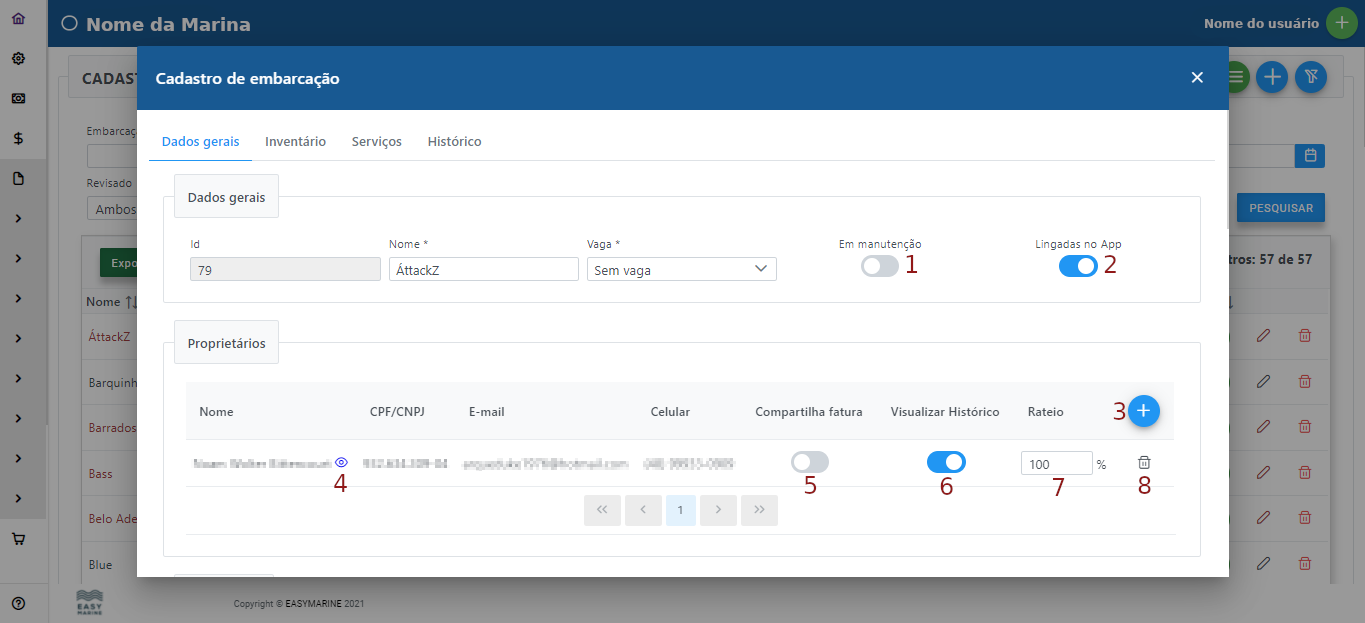Screen dimensions: 1365x623
Task: Click the dollar sign finance icon
Action: [18, 139]
